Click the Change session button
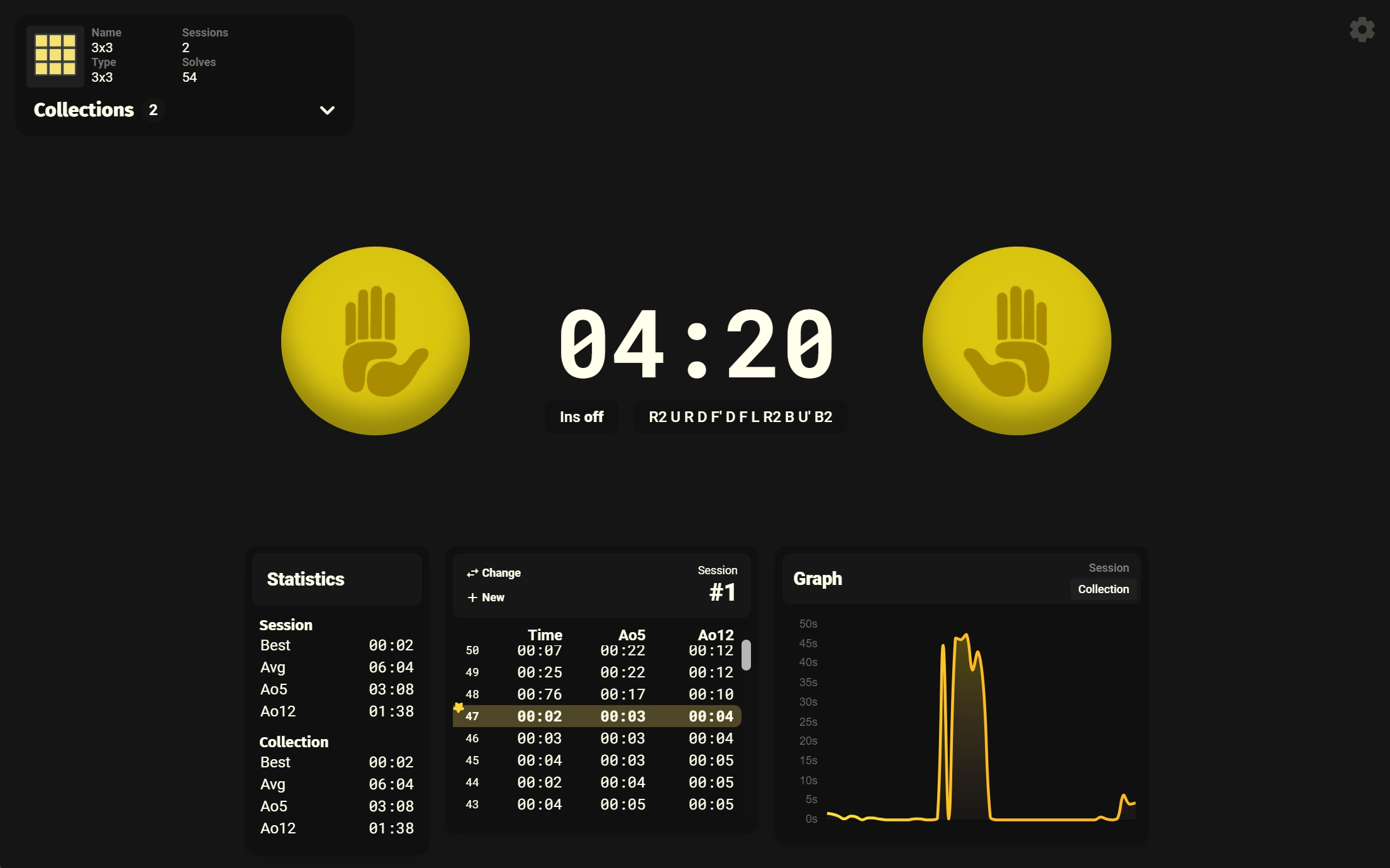This screenshot has width=1390, height=868. [x=493, y=573]
